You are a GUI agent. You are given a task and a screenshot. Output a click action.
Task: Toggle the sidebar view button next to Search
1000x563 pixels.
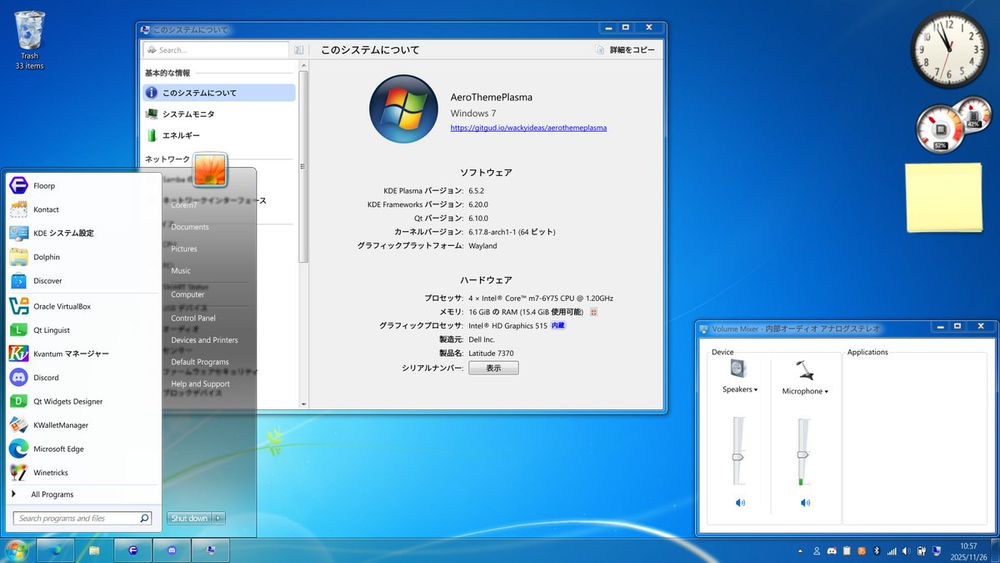pos(298,50)
